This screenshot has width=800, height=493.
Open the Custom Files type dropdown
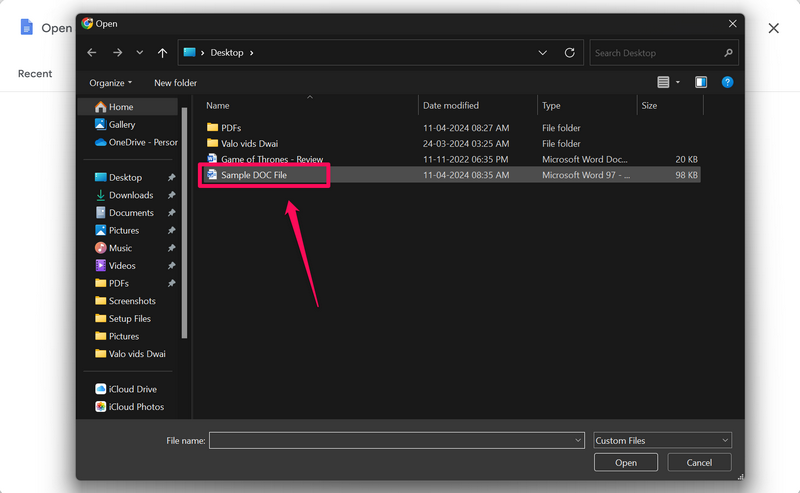662,440
